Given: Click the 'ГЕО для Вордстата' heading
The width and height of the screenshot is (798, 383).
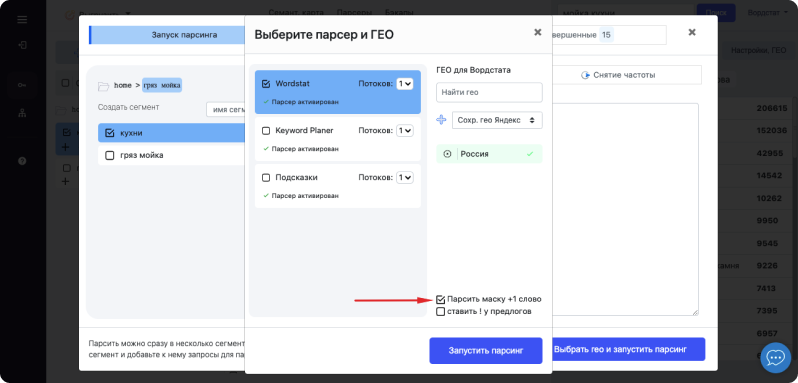Looking at the screenshot, I should point(473,70).
